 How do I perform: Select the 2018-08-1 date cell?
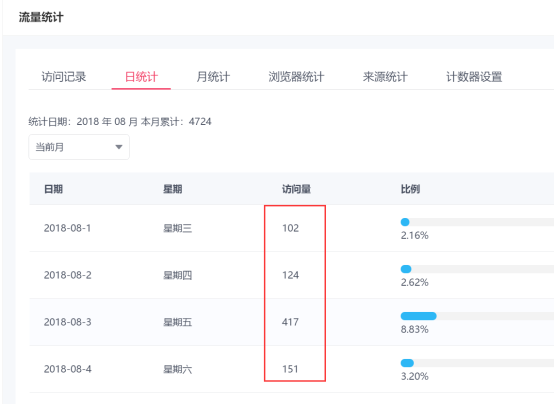tap(67, 228)
